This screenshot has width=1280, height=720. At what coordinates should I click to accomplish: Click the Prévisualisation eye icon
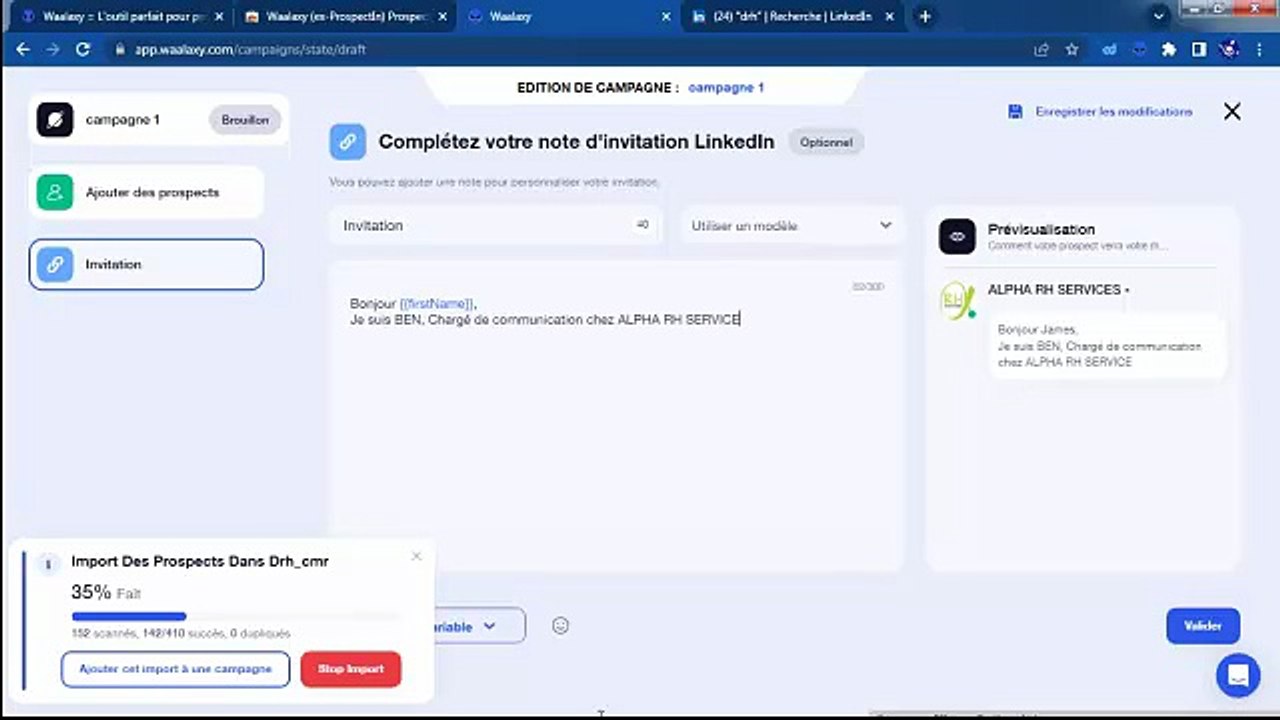[x=957, y=237]
